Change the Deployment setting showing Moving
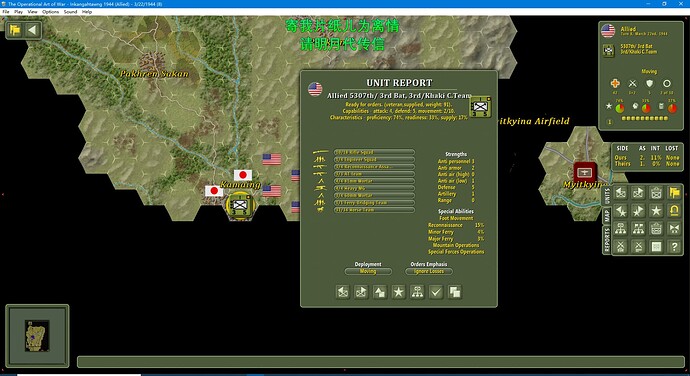Viewport: 690px width, 376px height. (x=368, y=271)
